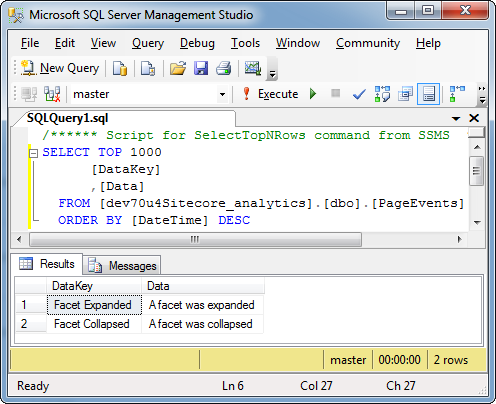Click the Cancel Executing Query stop square
The width and height of the screenshot is (496, 404).
click(336, 93)
